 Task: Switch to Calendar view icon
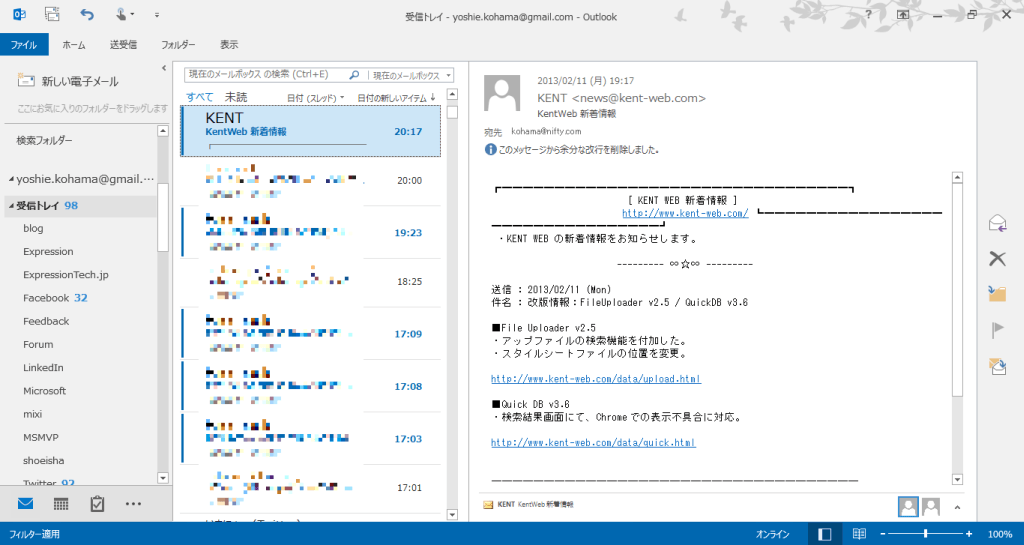click(x=61, y=503)
